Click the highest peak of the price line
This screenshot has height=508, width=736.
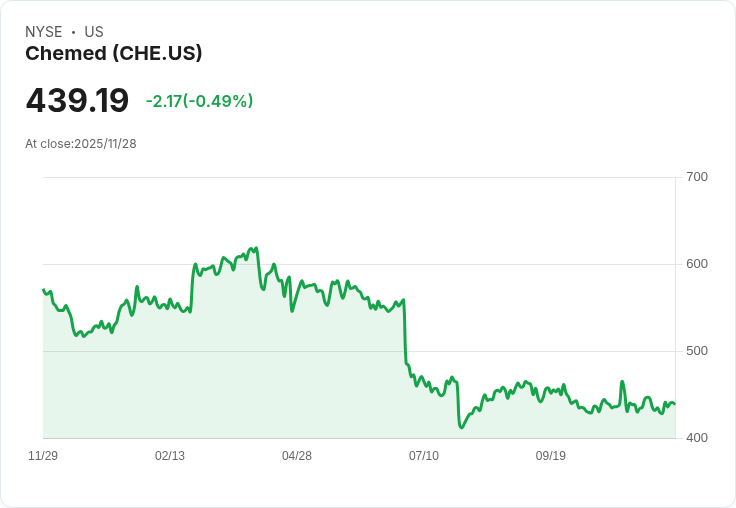[x=257, y=248]
